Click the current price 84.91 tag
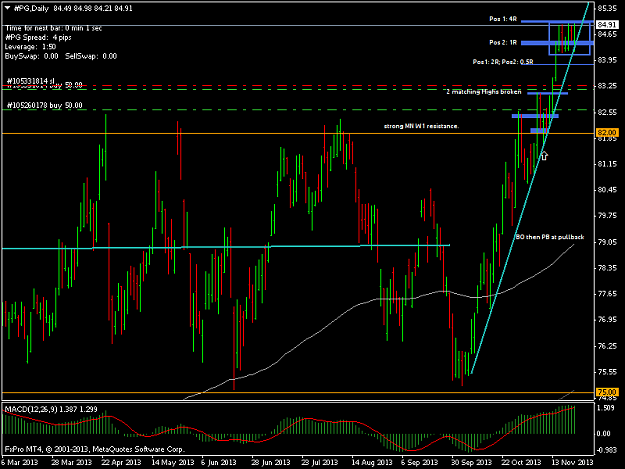This screenshot has height=469, width=625. pos(607,25)
